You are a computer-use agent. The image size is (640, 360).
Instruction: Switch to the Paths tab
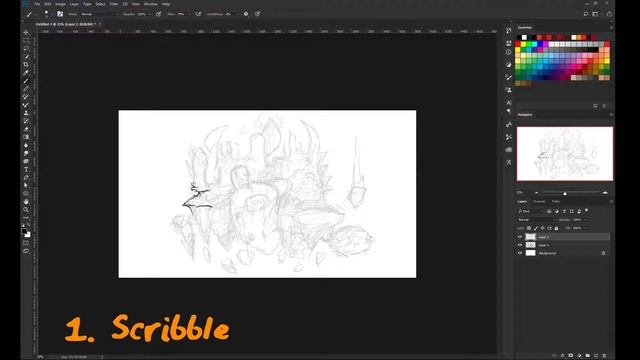(x=556, y=202)
